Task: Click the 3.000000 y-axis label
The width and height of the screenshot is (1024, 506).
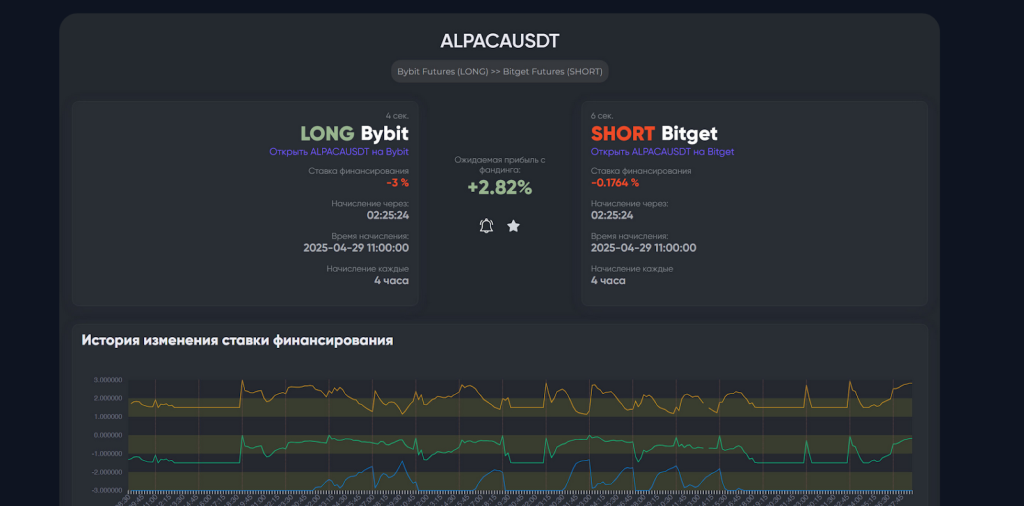Action: point(108,379)
